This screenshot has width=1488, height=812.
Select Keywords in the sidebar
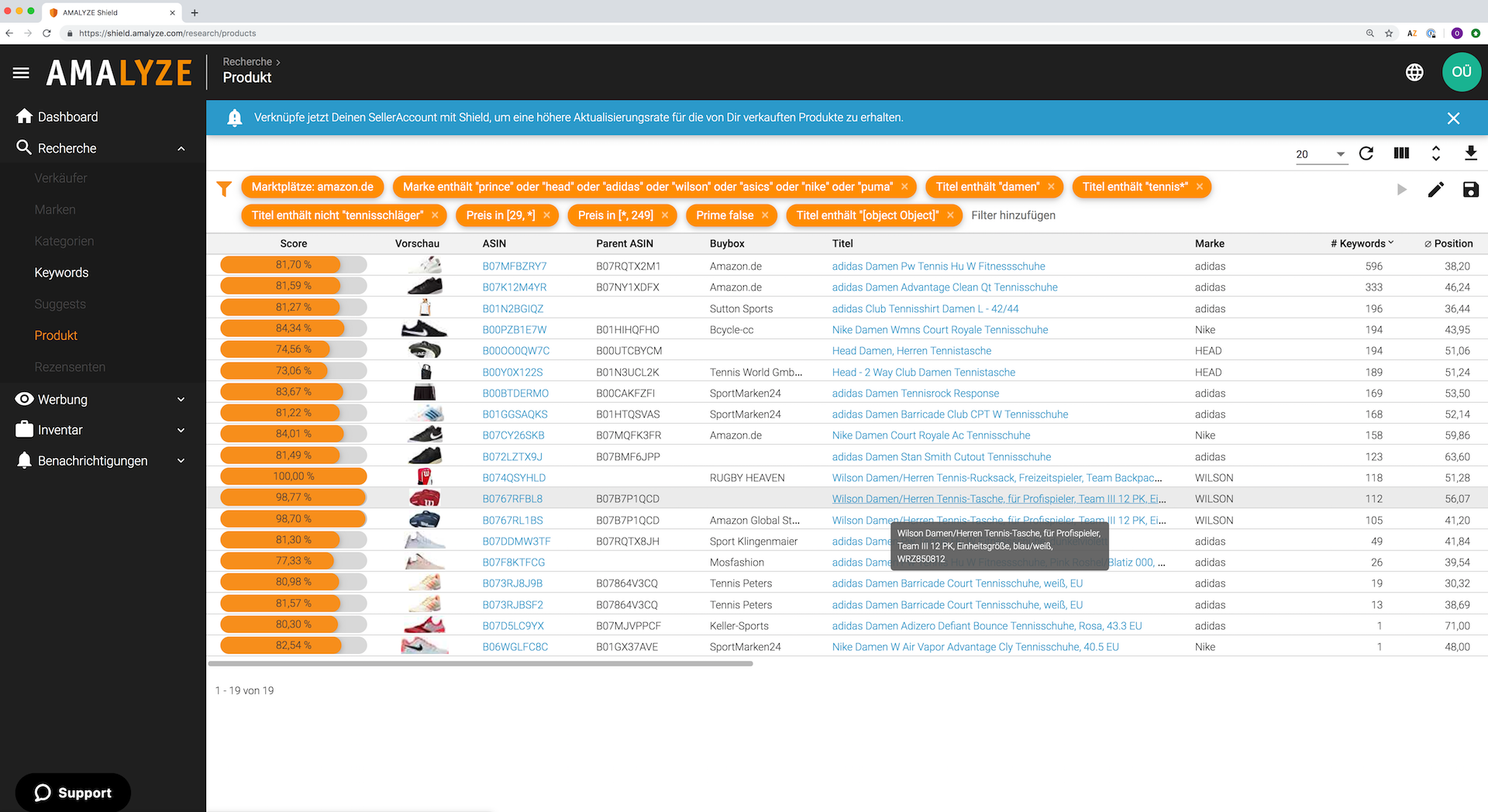tap(61, 273)
